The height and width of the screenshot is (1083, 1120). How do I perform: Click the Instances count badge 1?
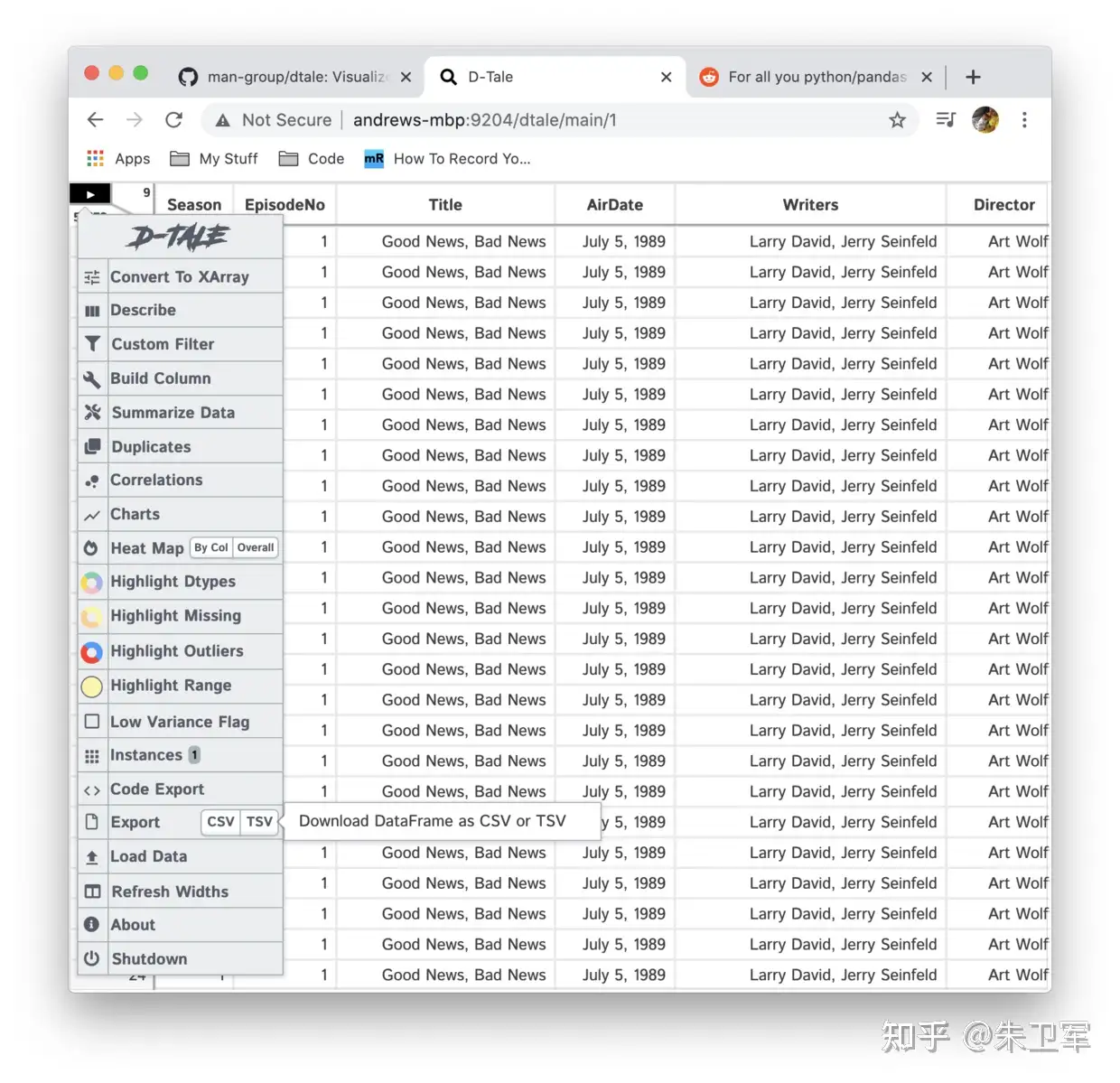pyautogui.click(x=194, y=754)
